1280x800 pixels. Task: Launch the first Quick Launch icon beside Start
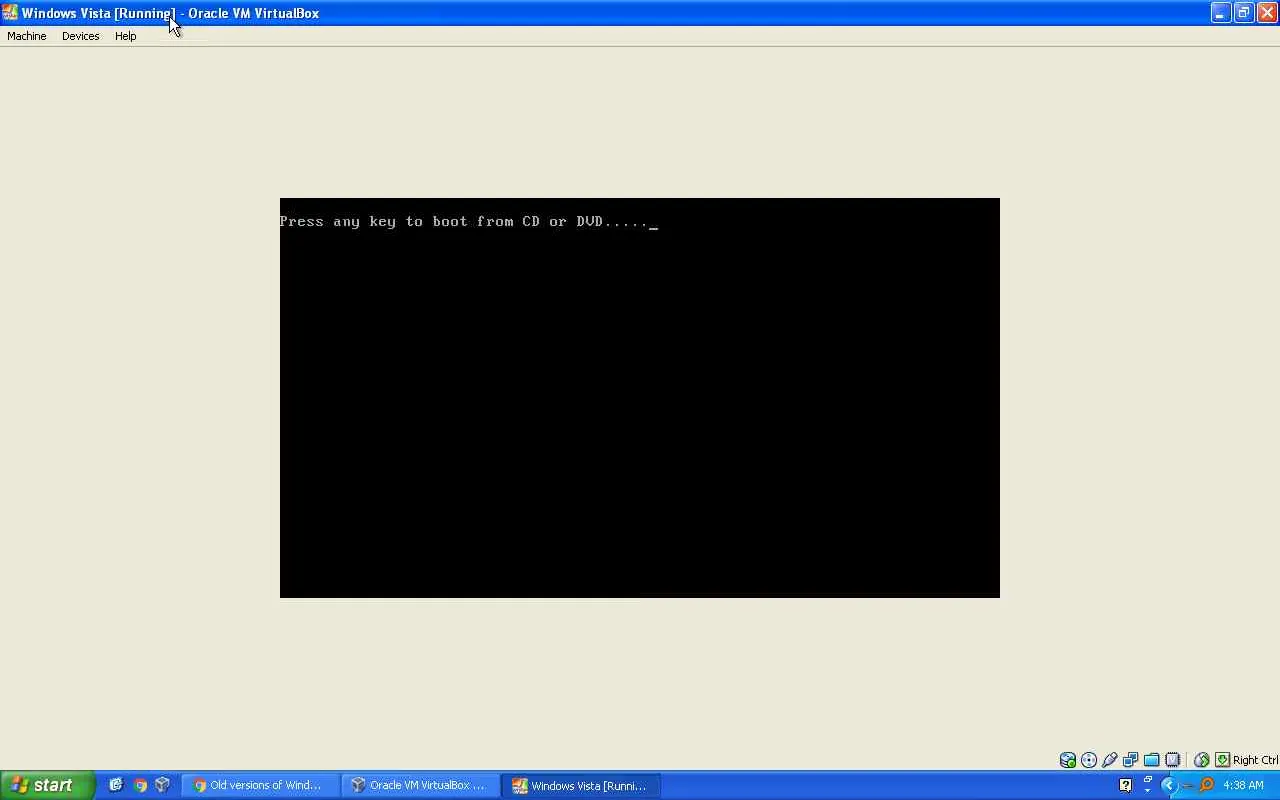tap(116, 785)
